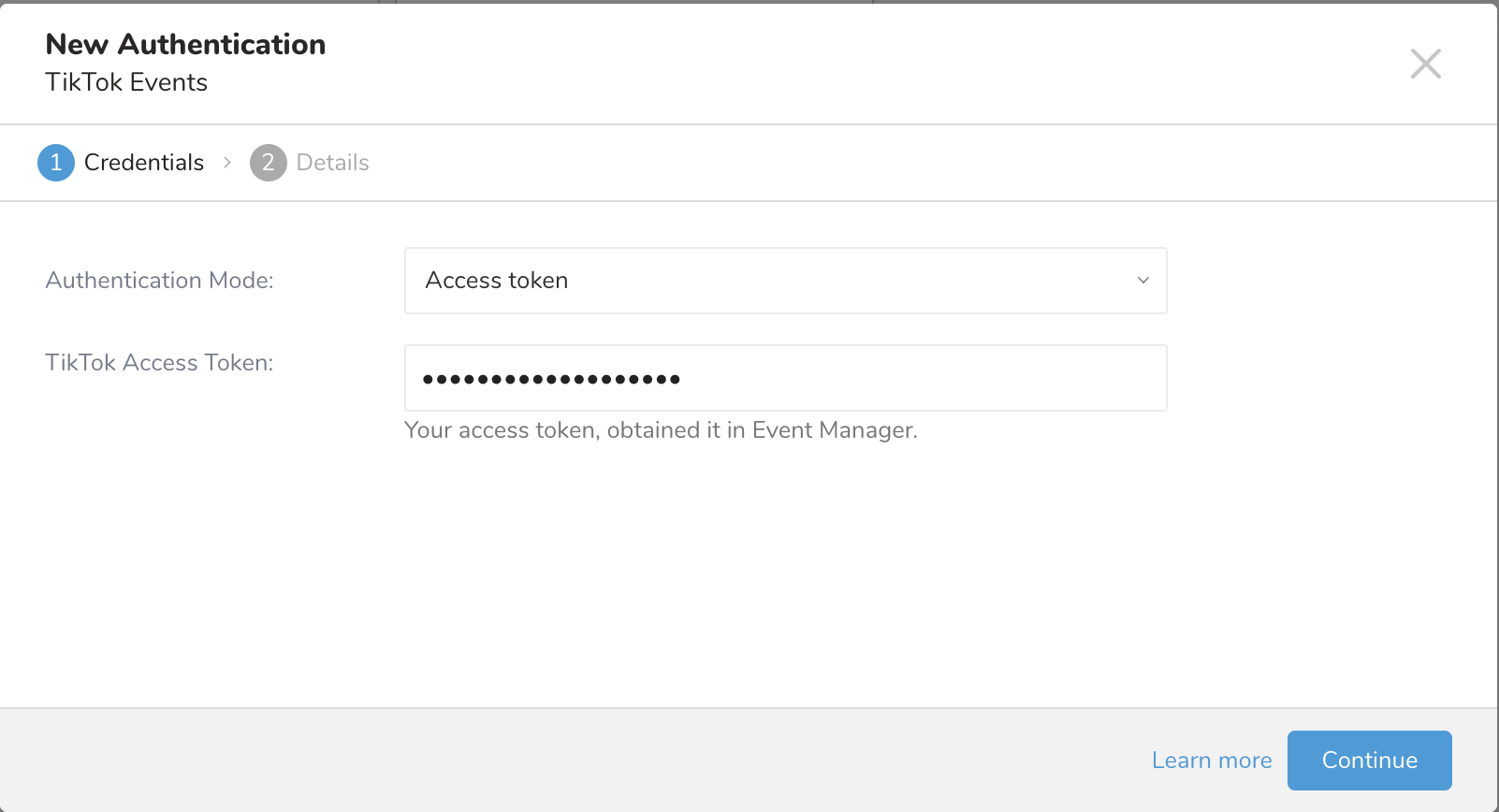Click the blue step 1 circle
The height and width of the screenshot is (812, 1499).
tap(56, 163)
